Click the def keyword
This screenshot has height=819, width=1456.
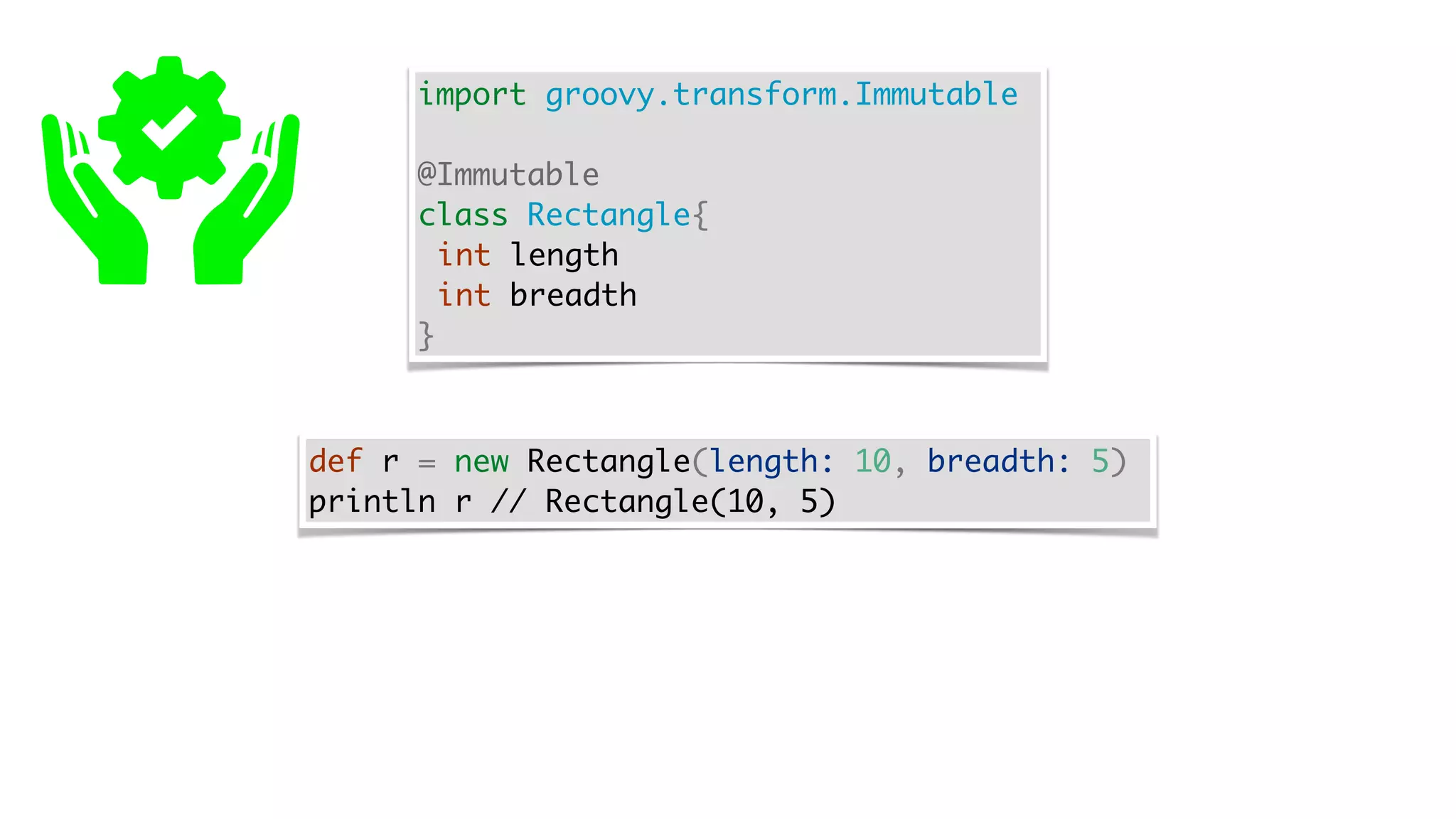point(336,461)
